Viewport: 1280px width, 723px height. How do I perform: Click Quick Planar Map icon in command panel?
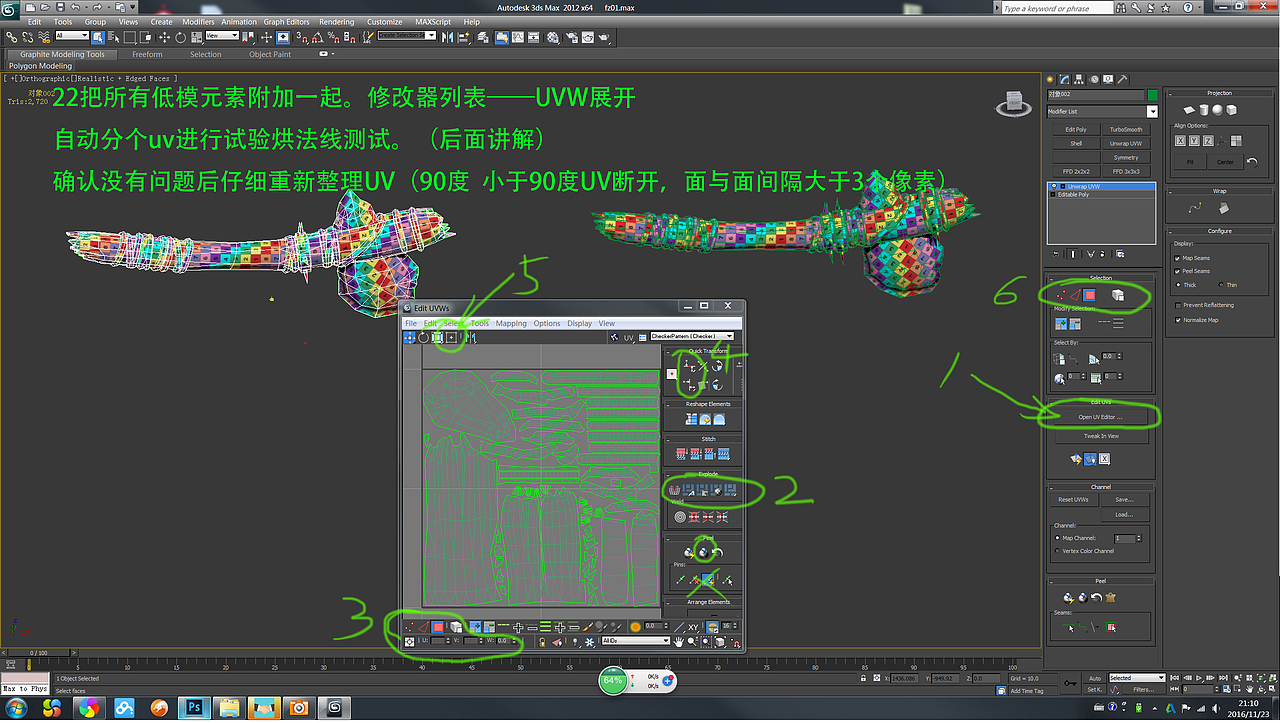(1076, 459)
